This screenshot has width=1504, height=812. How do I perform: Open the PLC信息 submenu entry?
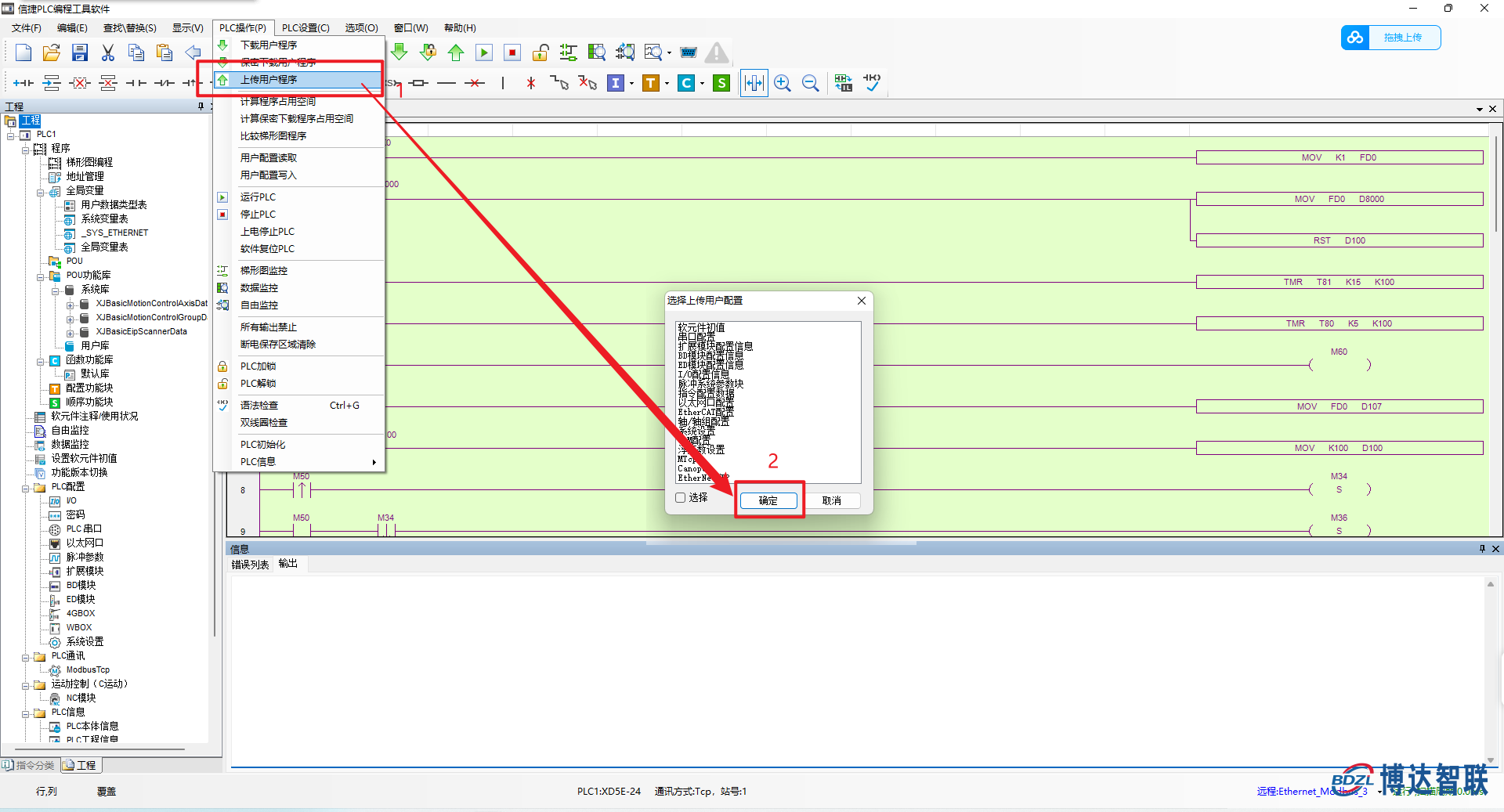click(299, 462)
